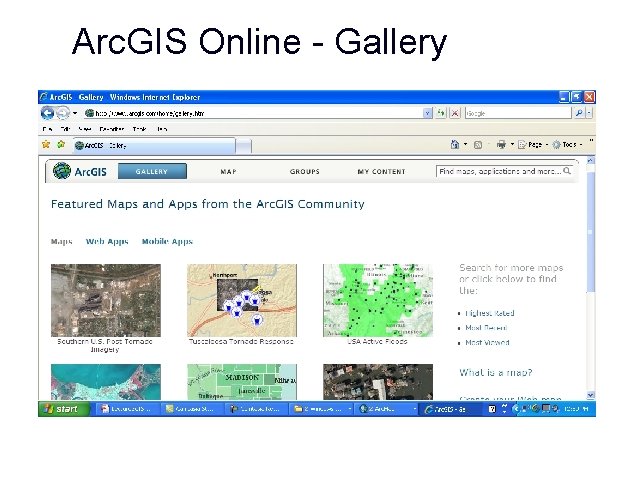Image resolution: width=640 pixels, height=480 pixels.
Task: Open the Print options dropdown arrow
Action: coord(512,144)
